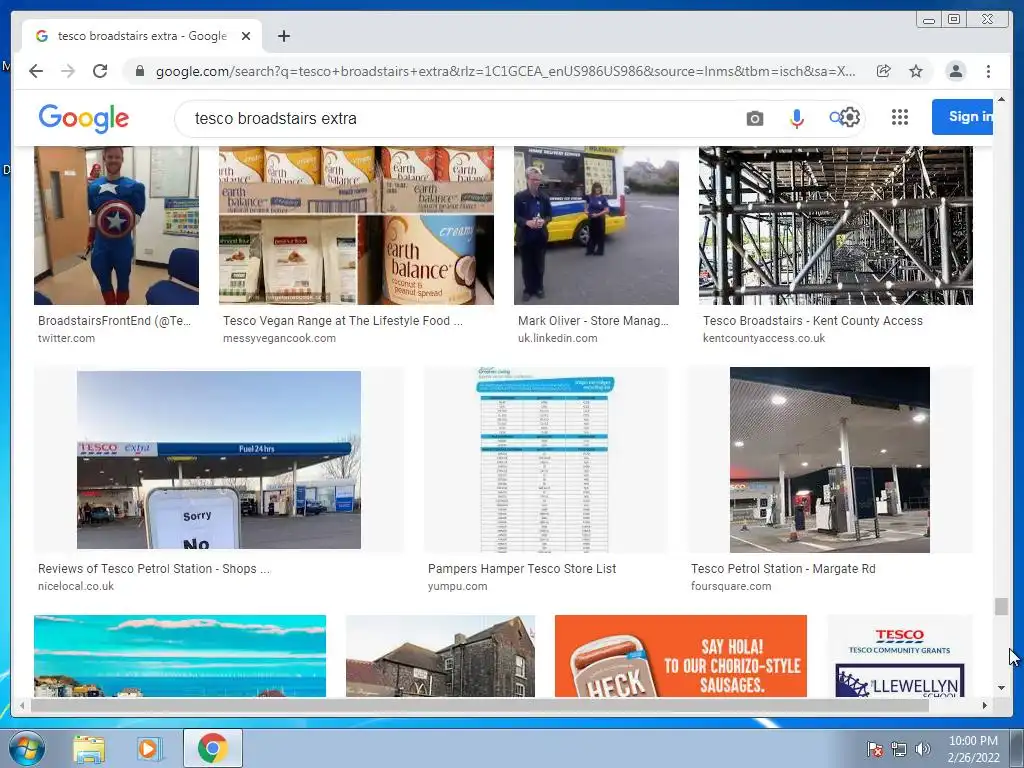Image resolution: width=1024 pixels, height=768 pixels.
Task: Visit the uk.linkedin.com source
Action: [558, 338]
